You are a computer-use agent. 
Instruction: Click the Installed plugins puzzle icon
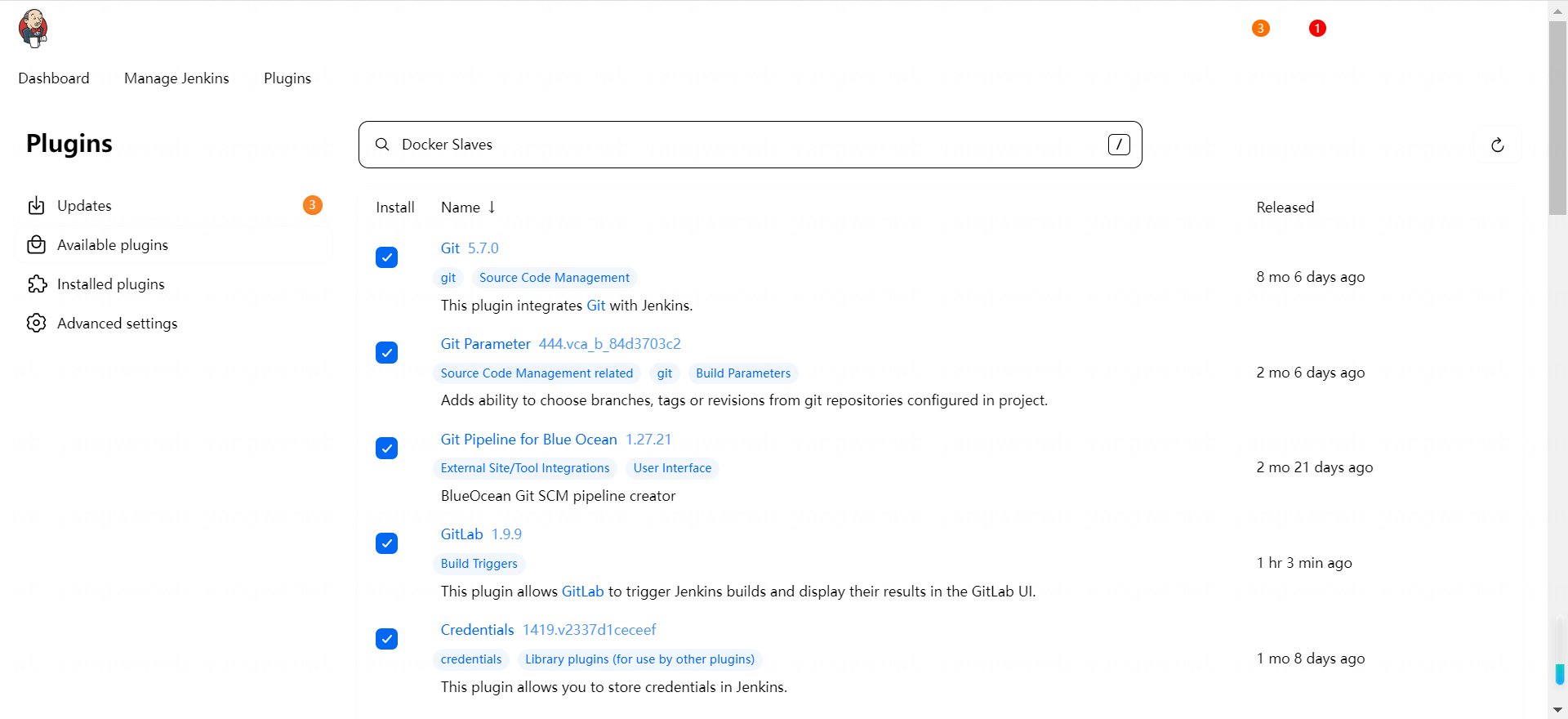coord(37,284)
